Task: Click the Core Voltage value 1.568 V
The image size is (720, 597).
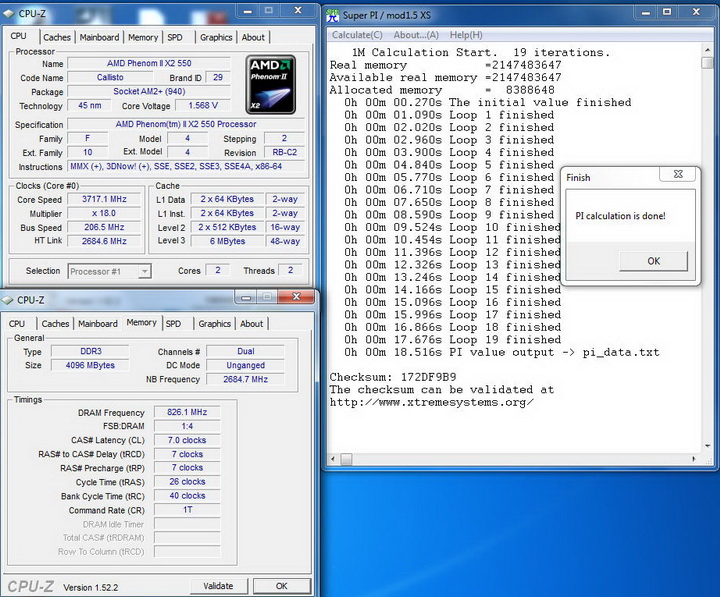Action: click(x=203, y=106)
